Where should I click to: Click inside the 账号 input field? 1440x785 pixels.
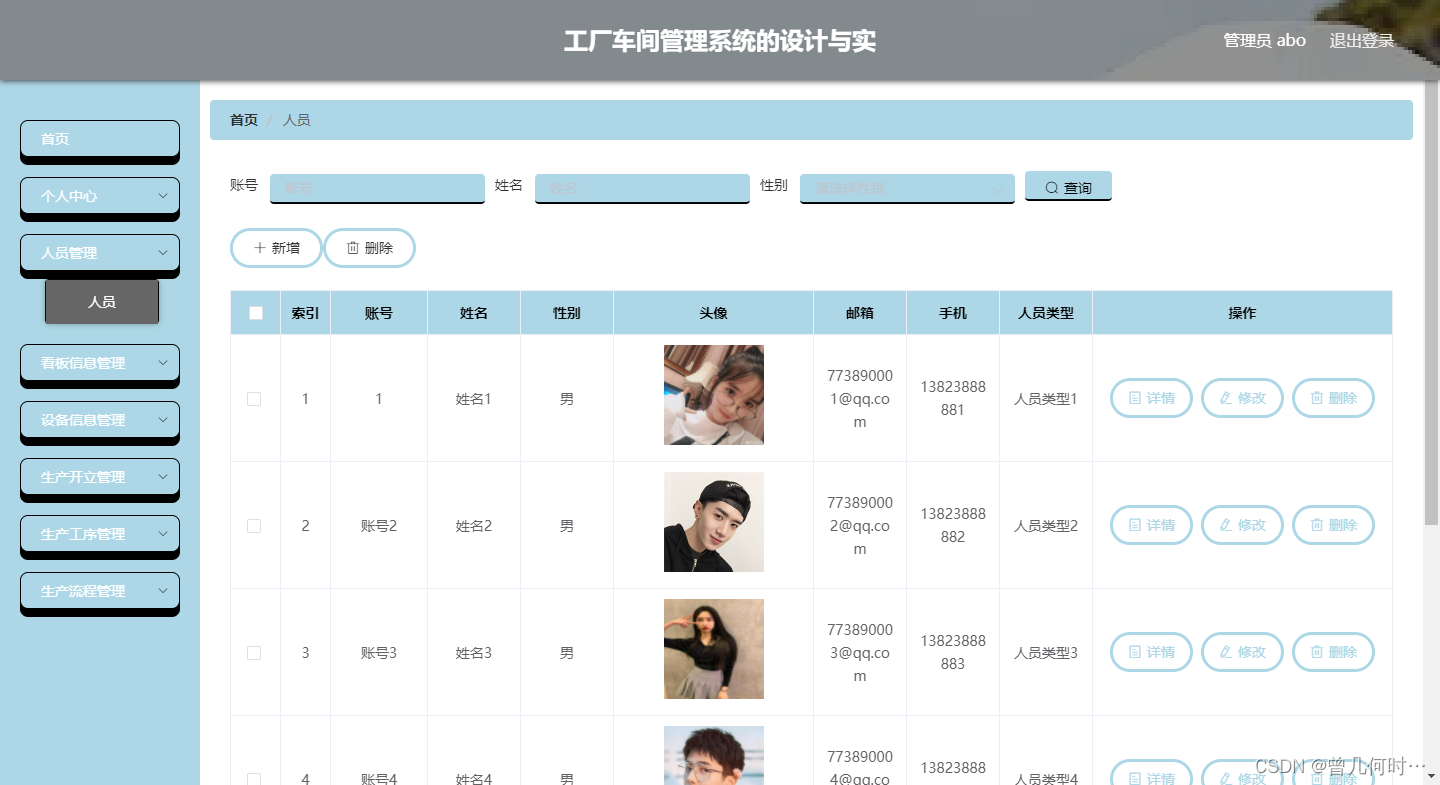377,188
